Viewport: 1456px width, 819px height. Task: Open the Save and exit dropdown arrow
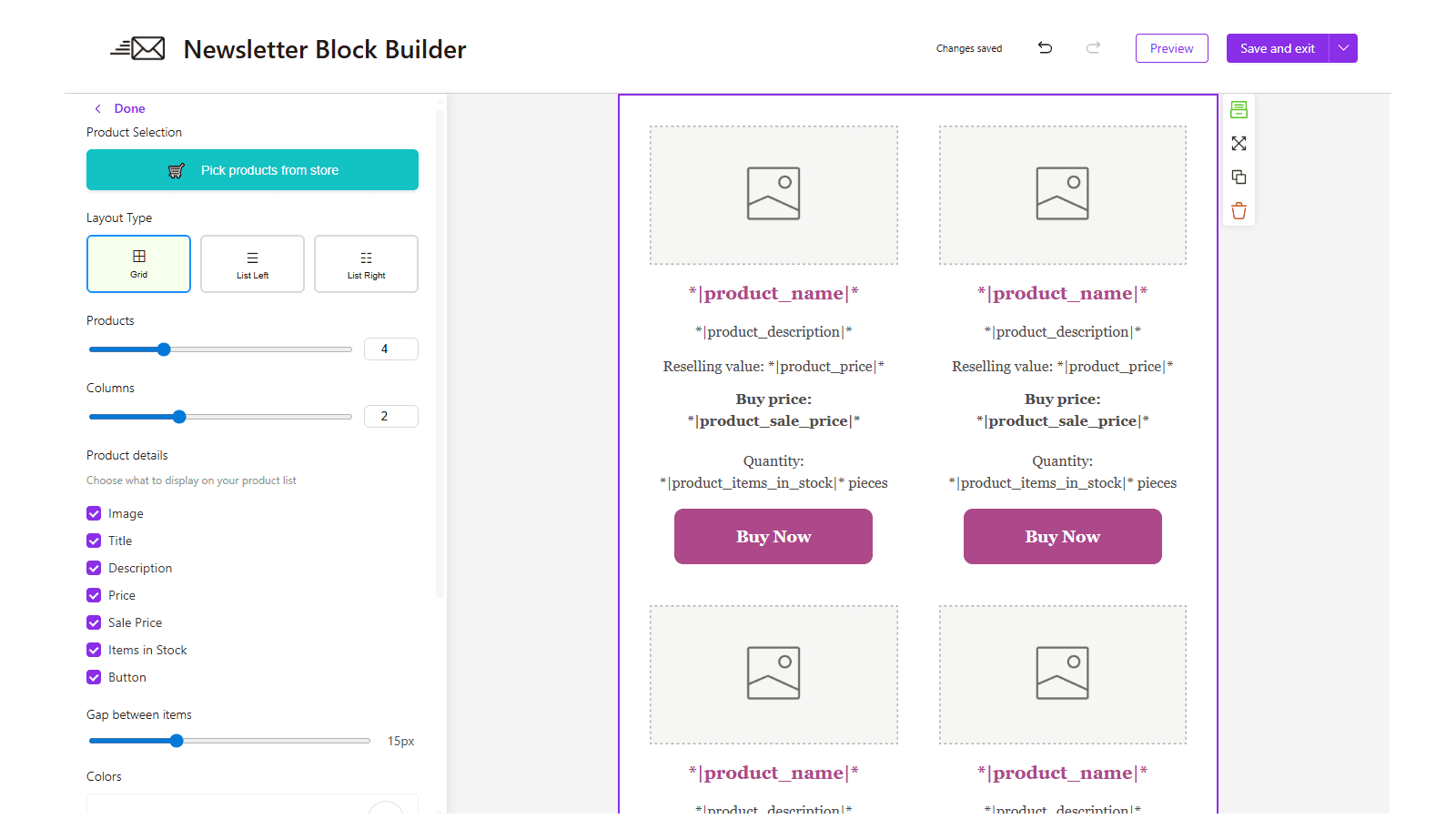pos(1343,48)
